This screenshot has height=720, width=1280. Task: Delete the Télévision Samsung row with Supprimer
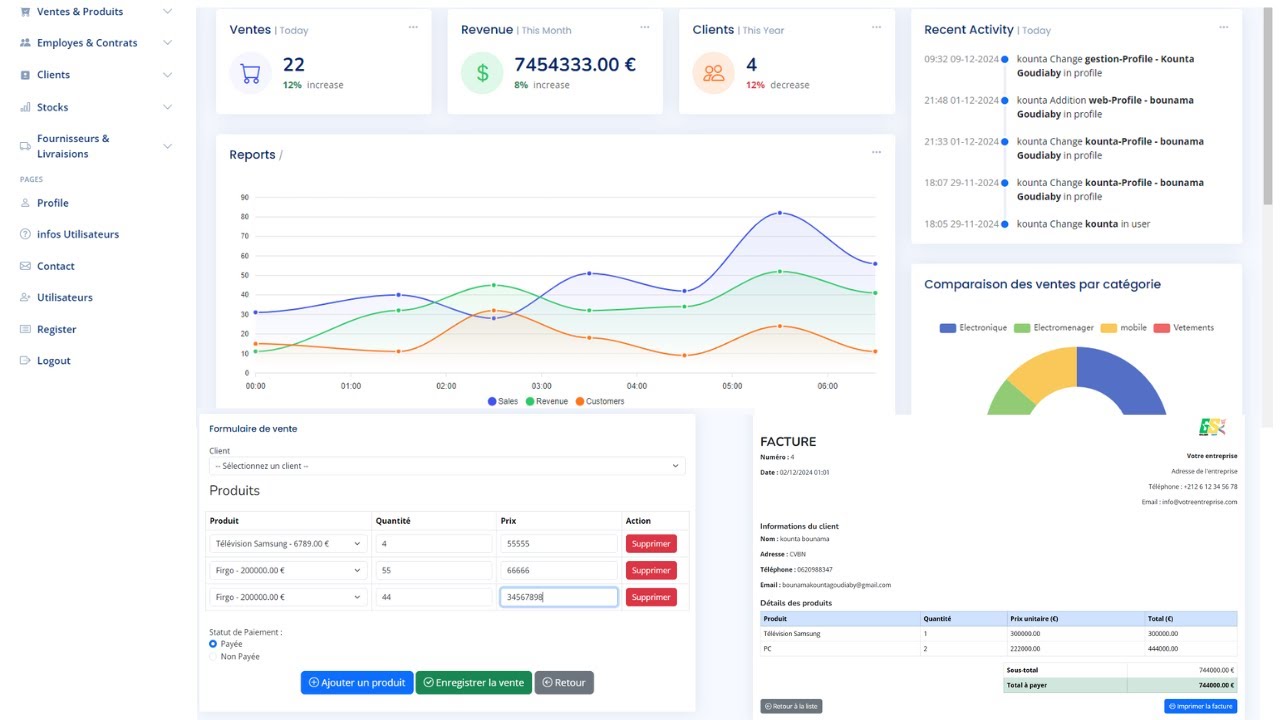tap(651, 543)
